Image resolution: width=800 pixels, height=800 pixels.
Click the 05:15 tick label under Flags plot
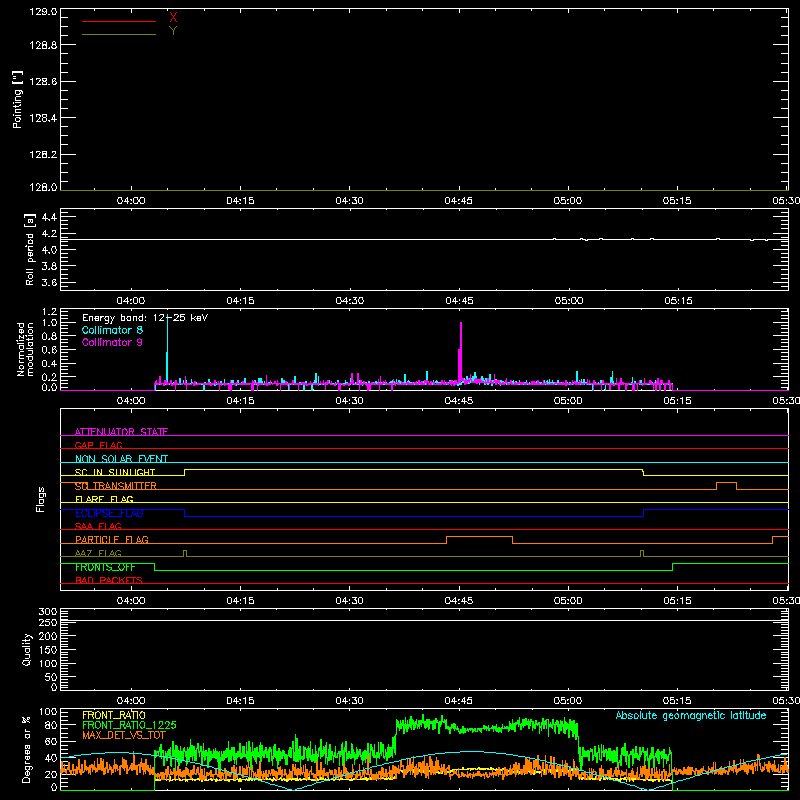click(x=677, y=601)
